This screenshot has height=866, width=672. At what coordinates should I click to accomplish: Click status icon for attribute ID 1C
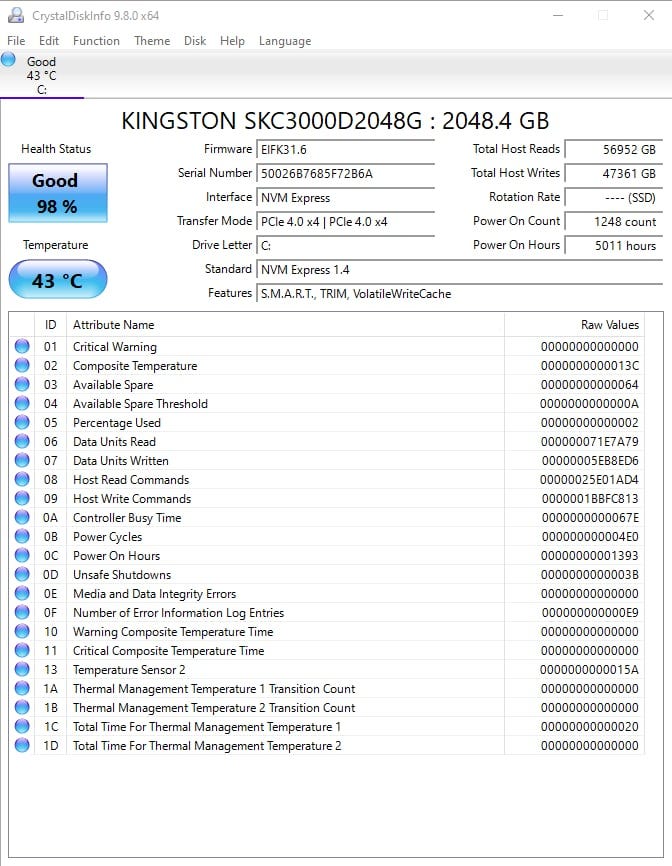pyautogui.click(x=22, y=726)
